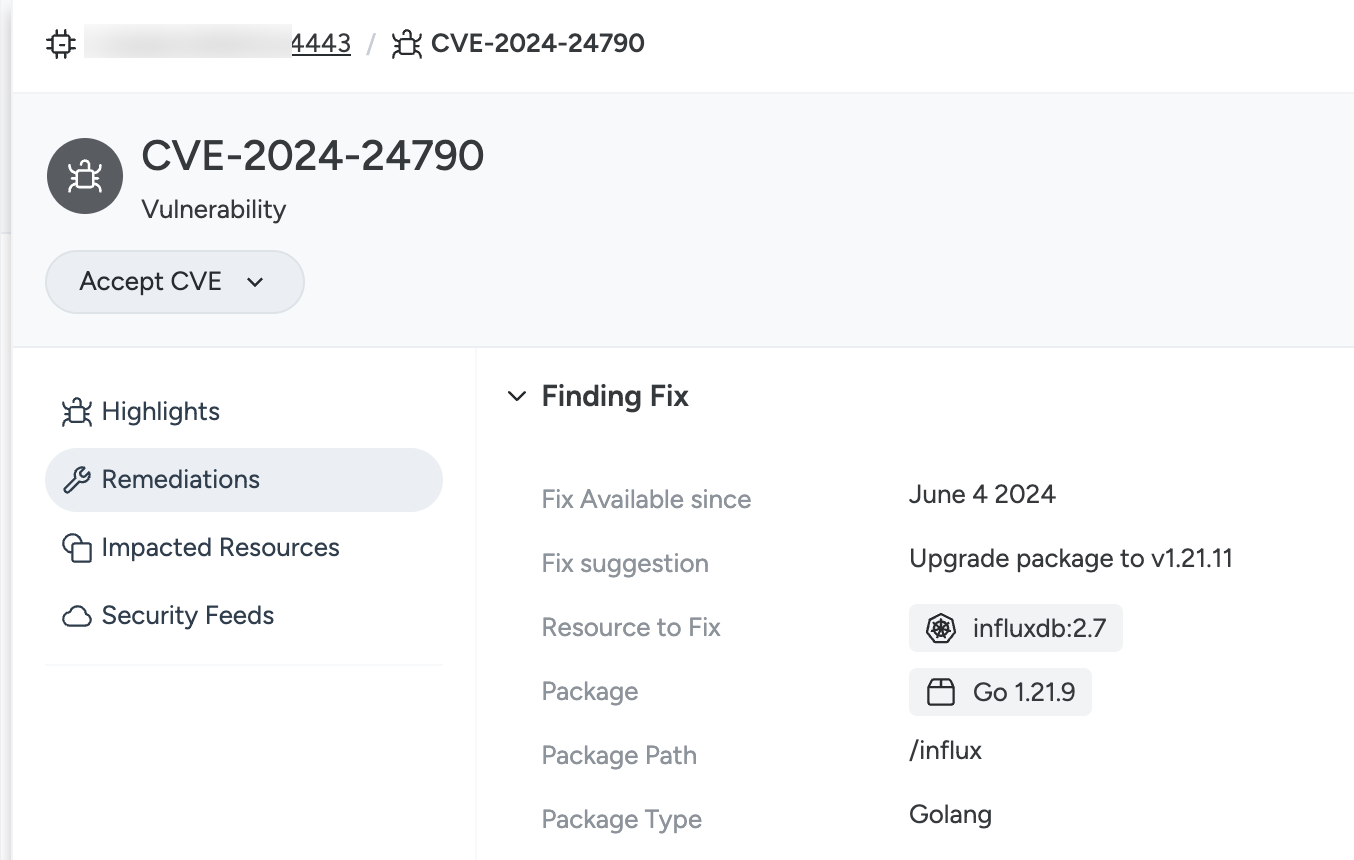The image size is (1354, 860).
Task: Click the bug icon beside breadcrumb CVE-2024-24790
Action: pos(406,44)
